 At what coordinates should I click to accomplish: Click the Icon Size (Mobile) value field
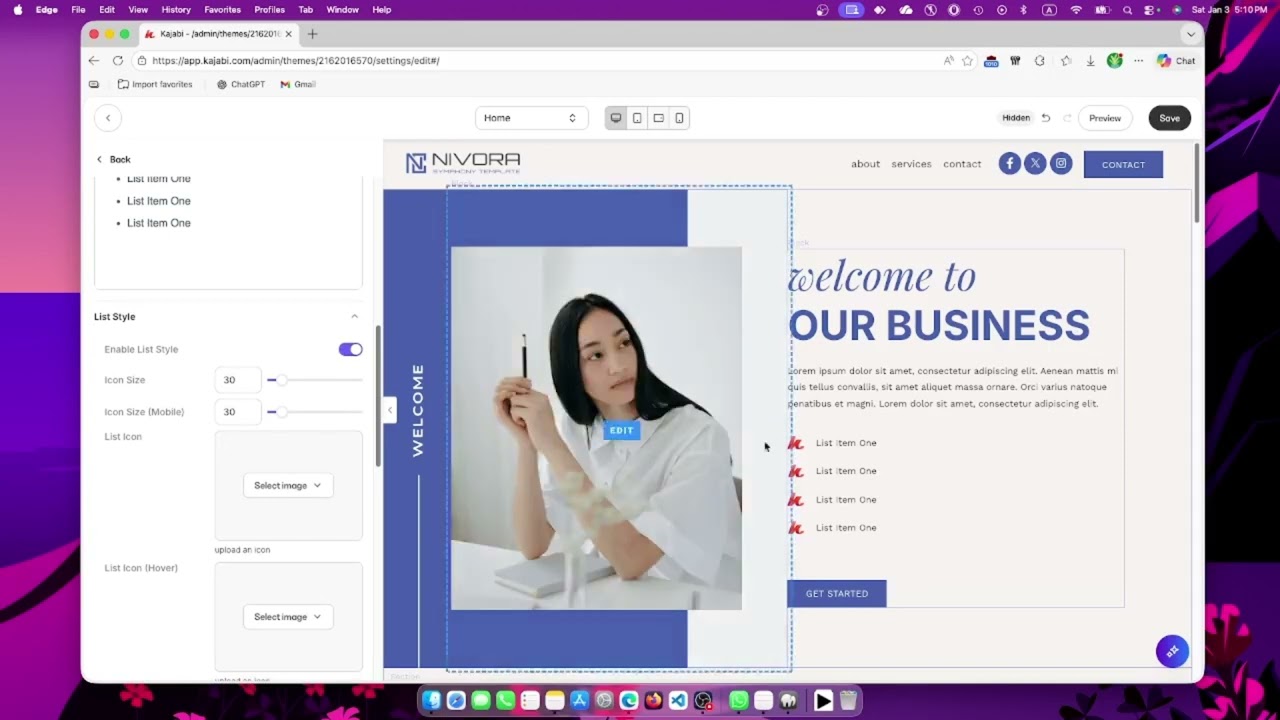coord(238,412)
